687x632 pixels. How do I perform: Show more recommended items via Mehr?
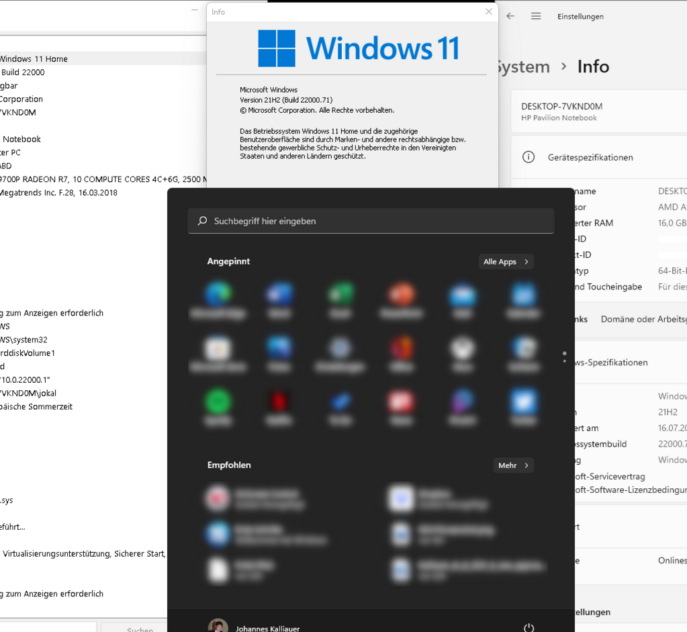pos(513,465)
